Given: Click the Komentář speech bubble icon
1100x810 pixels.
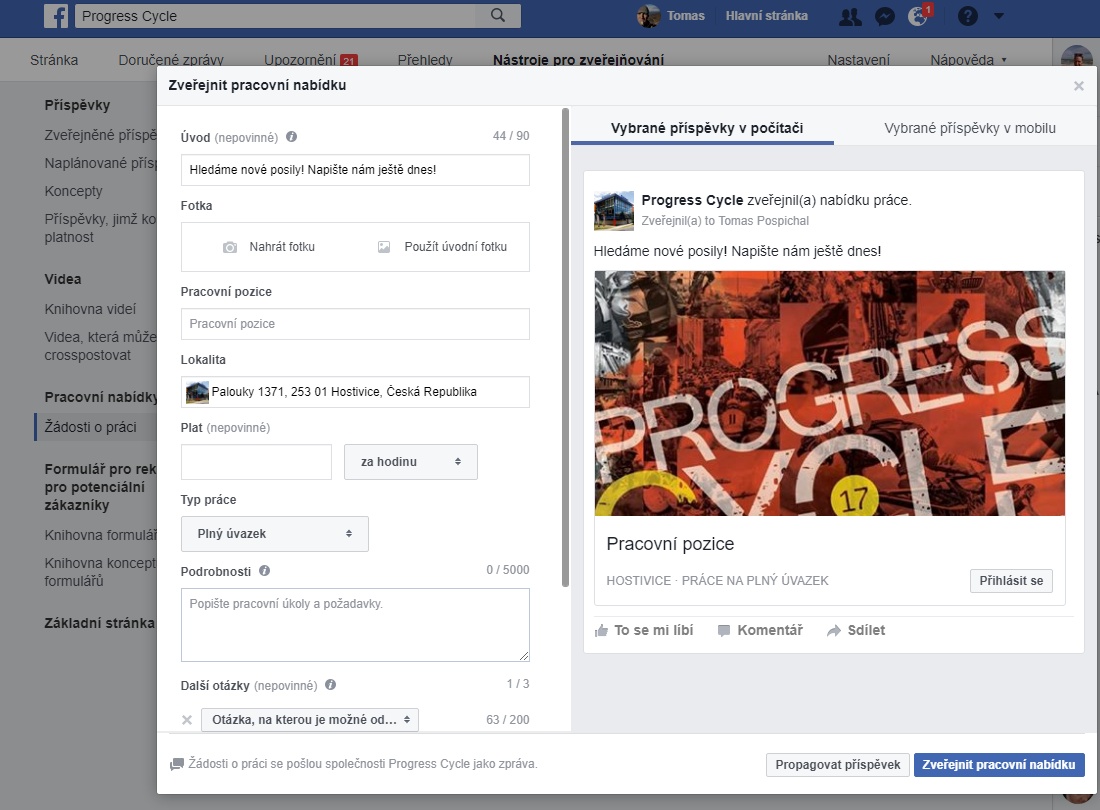Looking at the screenshot, I should 724,630.
